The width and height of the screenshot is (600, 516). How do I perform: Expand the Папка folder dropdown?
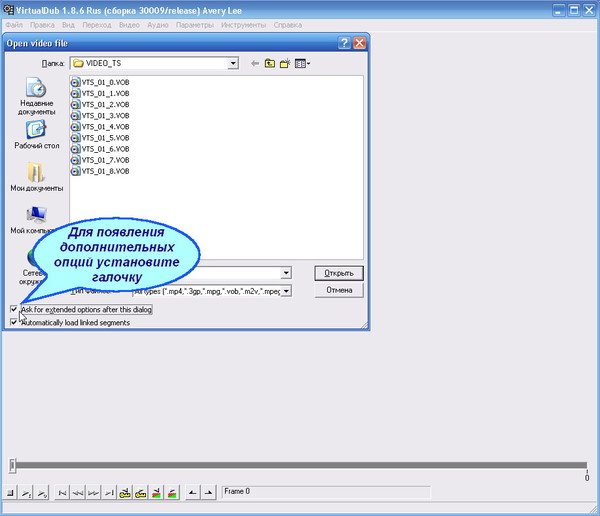233,63
